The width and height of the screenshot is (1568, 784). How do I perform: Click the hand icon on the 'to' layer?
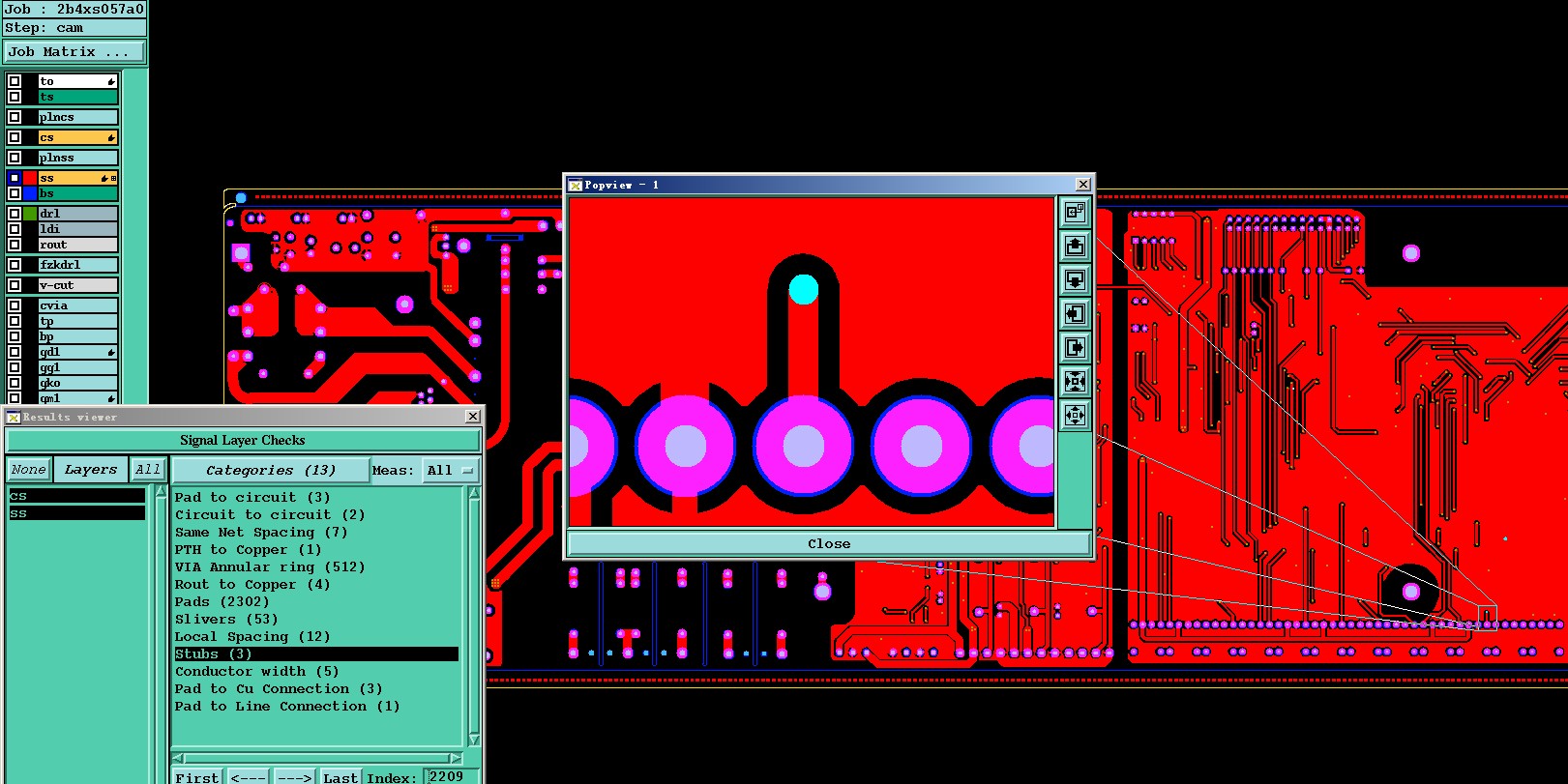[111, 81]
